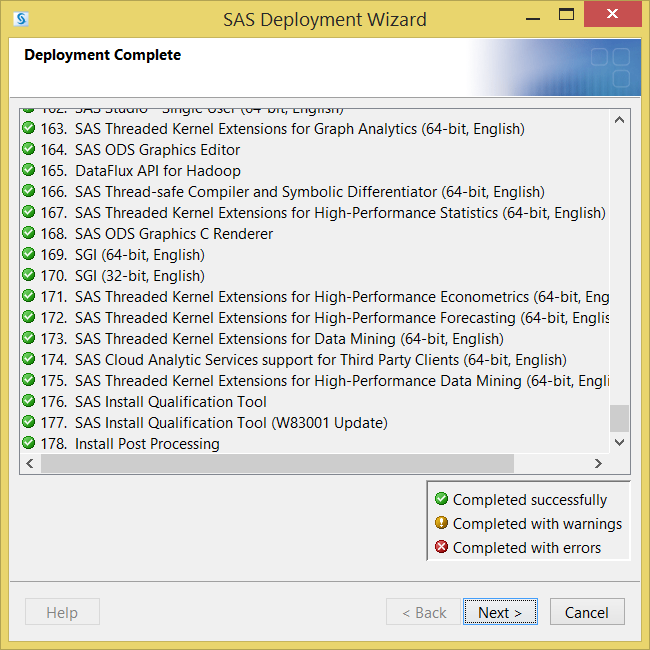Viewport: 650px width, 650px height.
Task: Select row 172 High-Performance Forecasting extensions
Action: (315, 318)
